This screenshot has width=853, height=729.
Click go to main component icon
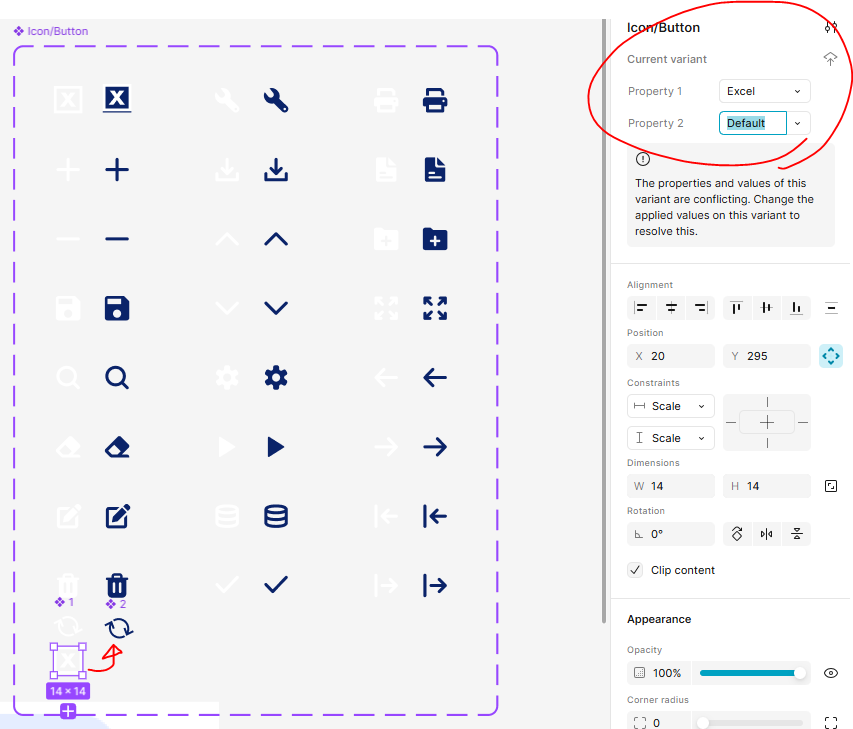830,59
